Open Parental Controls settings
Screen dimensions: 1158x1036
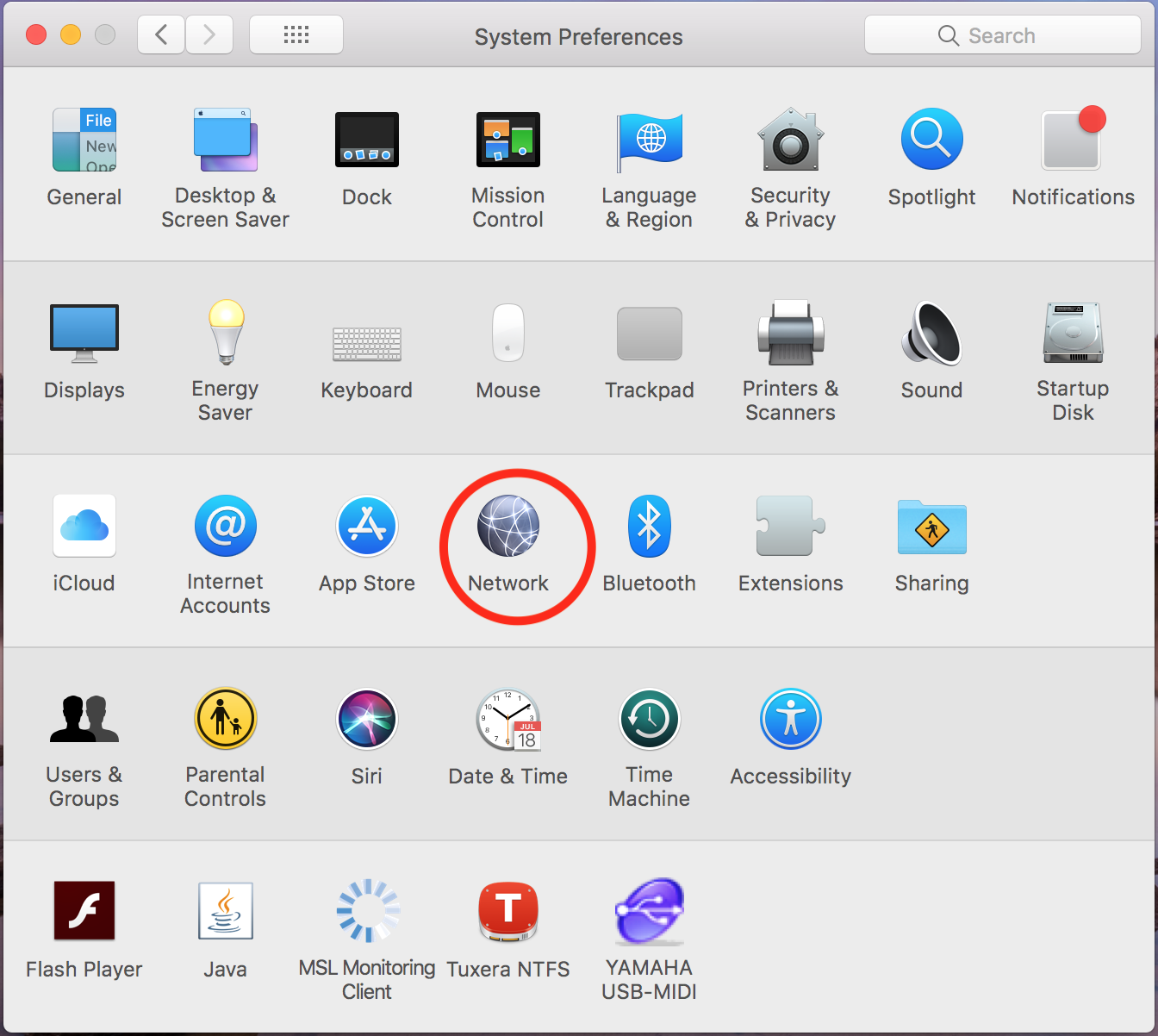(226, 720)
